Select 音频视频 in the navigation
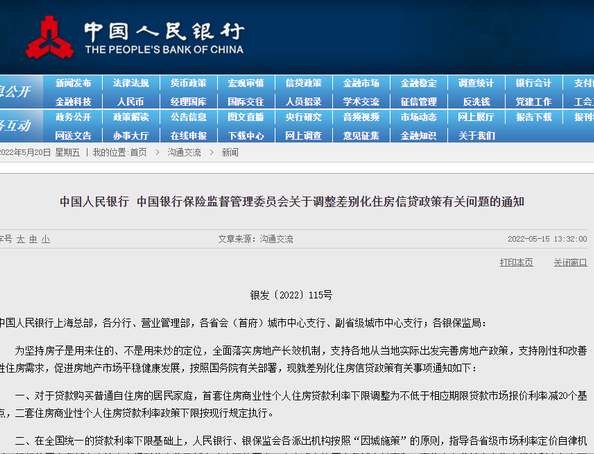The image size is (594, 454). pyautogui.click(x=361, y=117)
